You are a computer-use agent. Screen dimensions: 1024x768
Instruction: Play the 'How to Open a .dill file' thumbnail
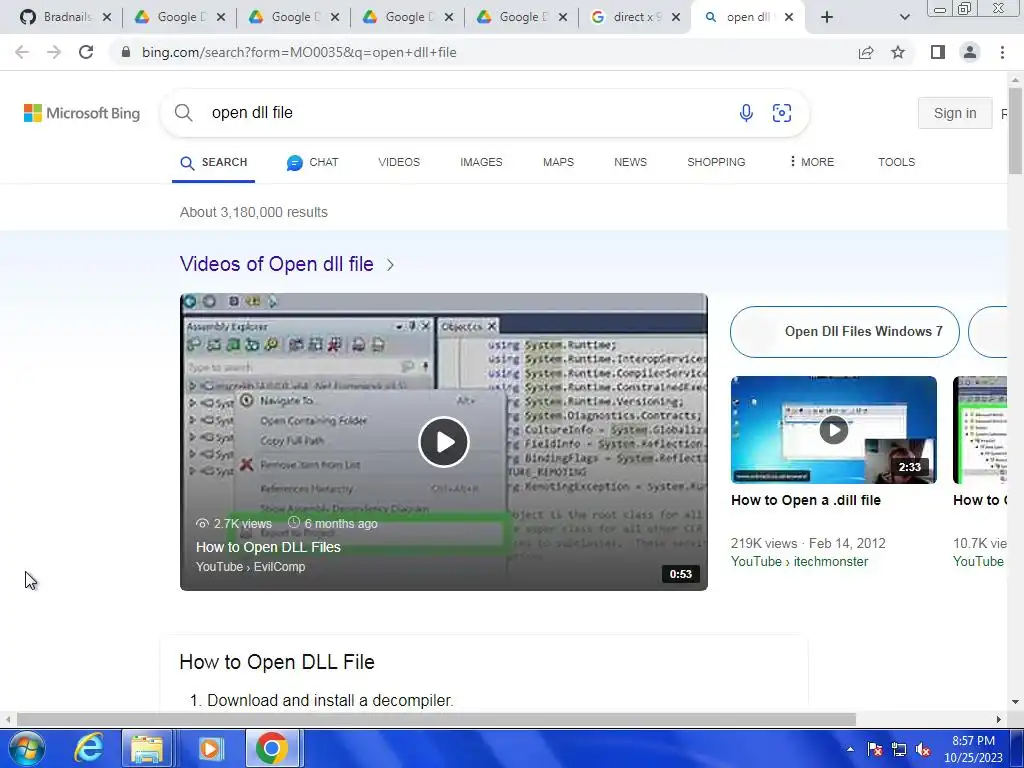833,430
